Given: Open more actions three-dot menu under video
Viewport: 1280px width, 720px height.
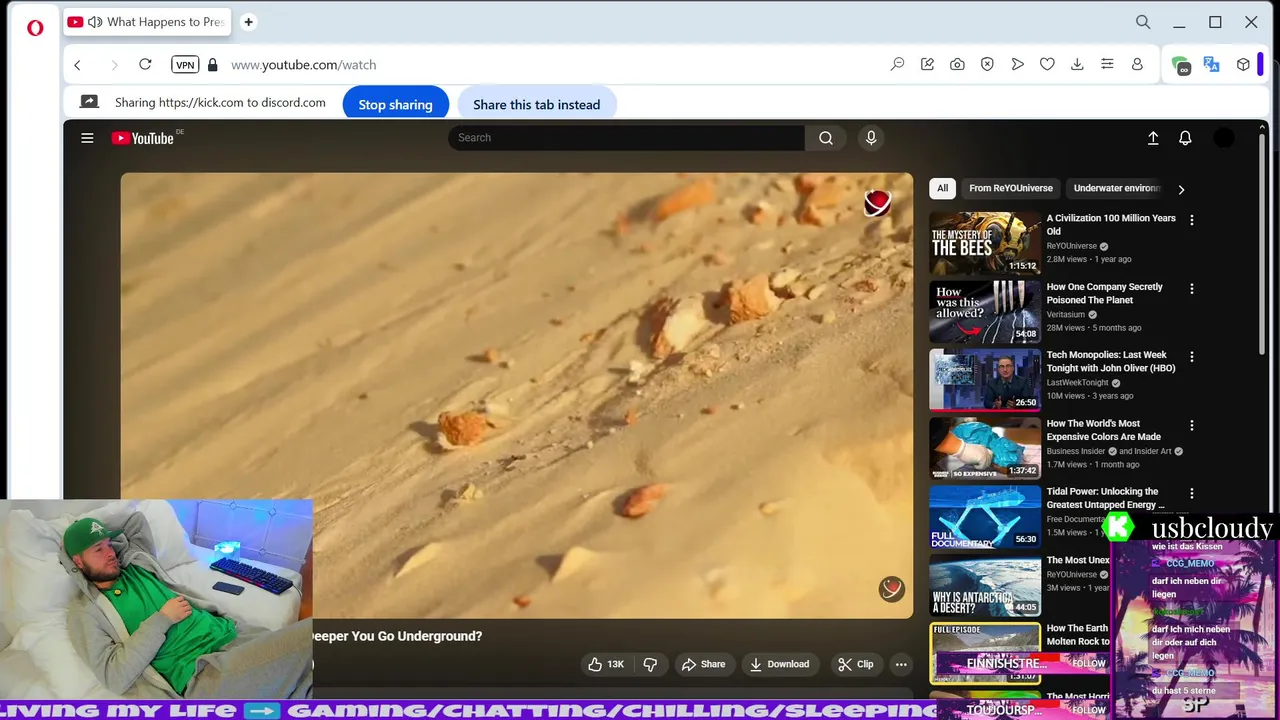Looking at the screenshot, I should (901, 664).
